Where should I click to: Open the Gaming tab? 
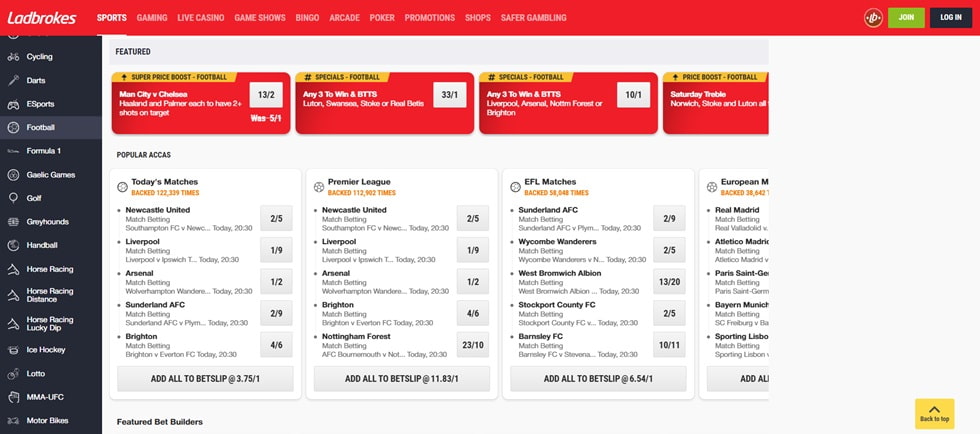(152, 18)
